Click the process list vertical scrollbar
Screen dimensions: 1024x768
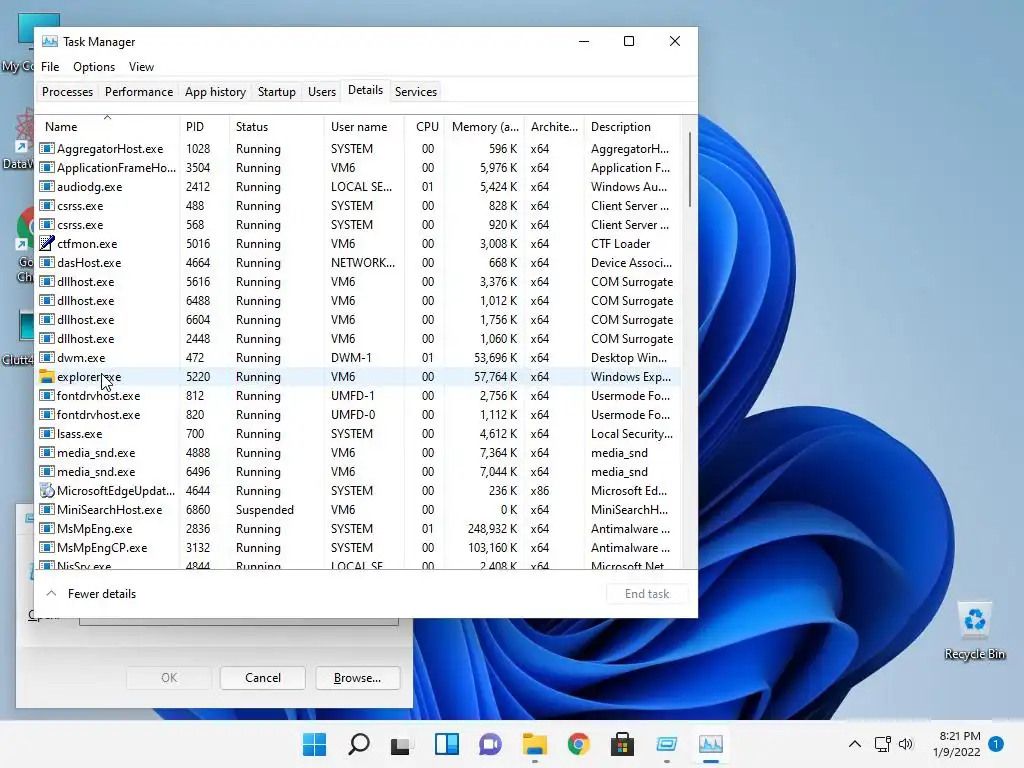690,170
